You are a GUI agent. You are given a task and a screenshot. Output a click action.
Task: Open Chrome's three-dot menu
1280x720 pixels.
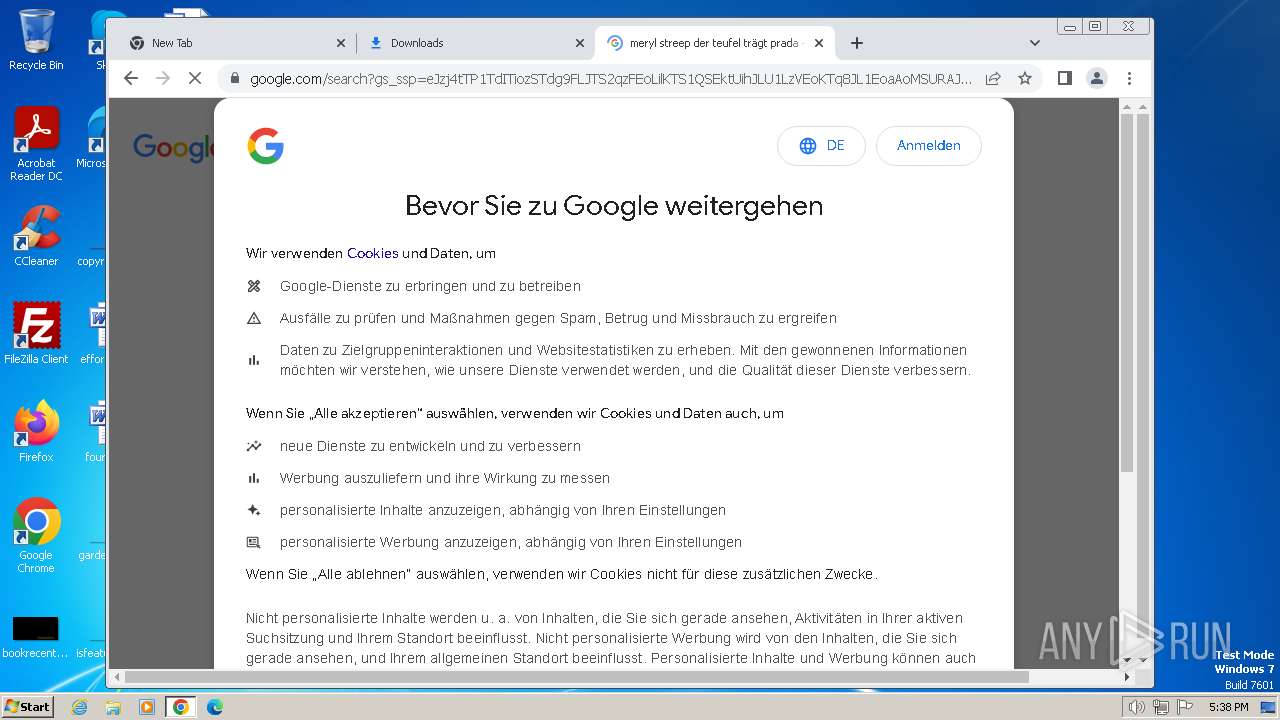(x=1129, y=78)
